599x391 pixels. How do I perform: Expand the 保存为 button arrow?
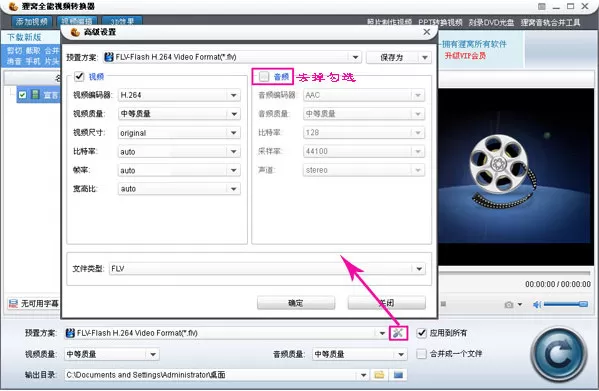(425, 57)
